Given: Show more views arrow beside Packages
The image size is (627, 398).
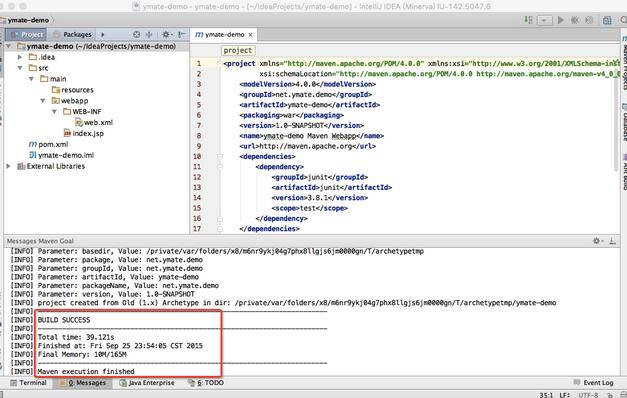Looking at the screenshot, I should pyautogui.click(x=103, y=34).
